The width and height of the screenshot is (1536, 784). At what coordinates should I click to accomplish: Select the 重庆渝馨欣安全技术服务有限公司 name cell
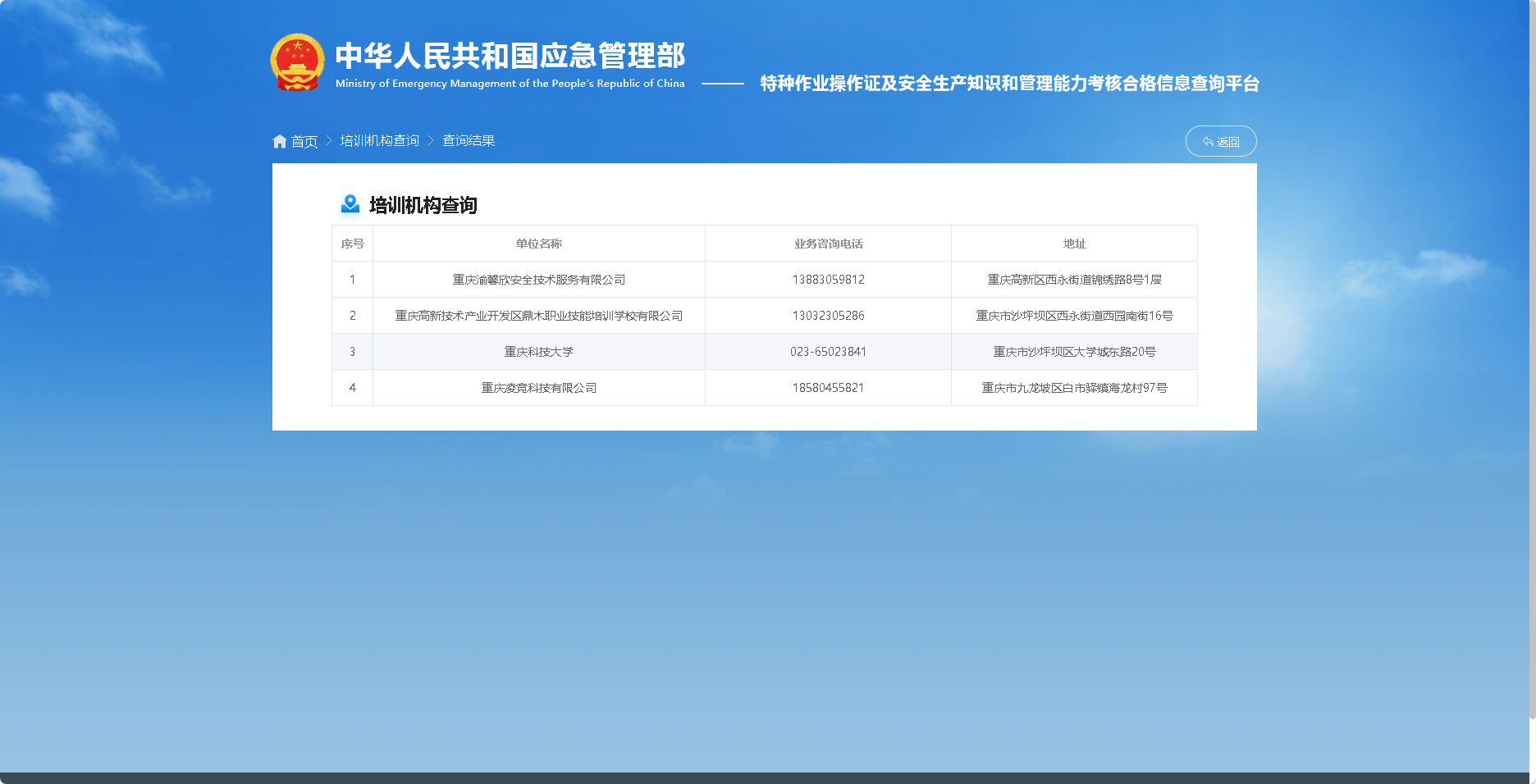(x=538, y=280)
